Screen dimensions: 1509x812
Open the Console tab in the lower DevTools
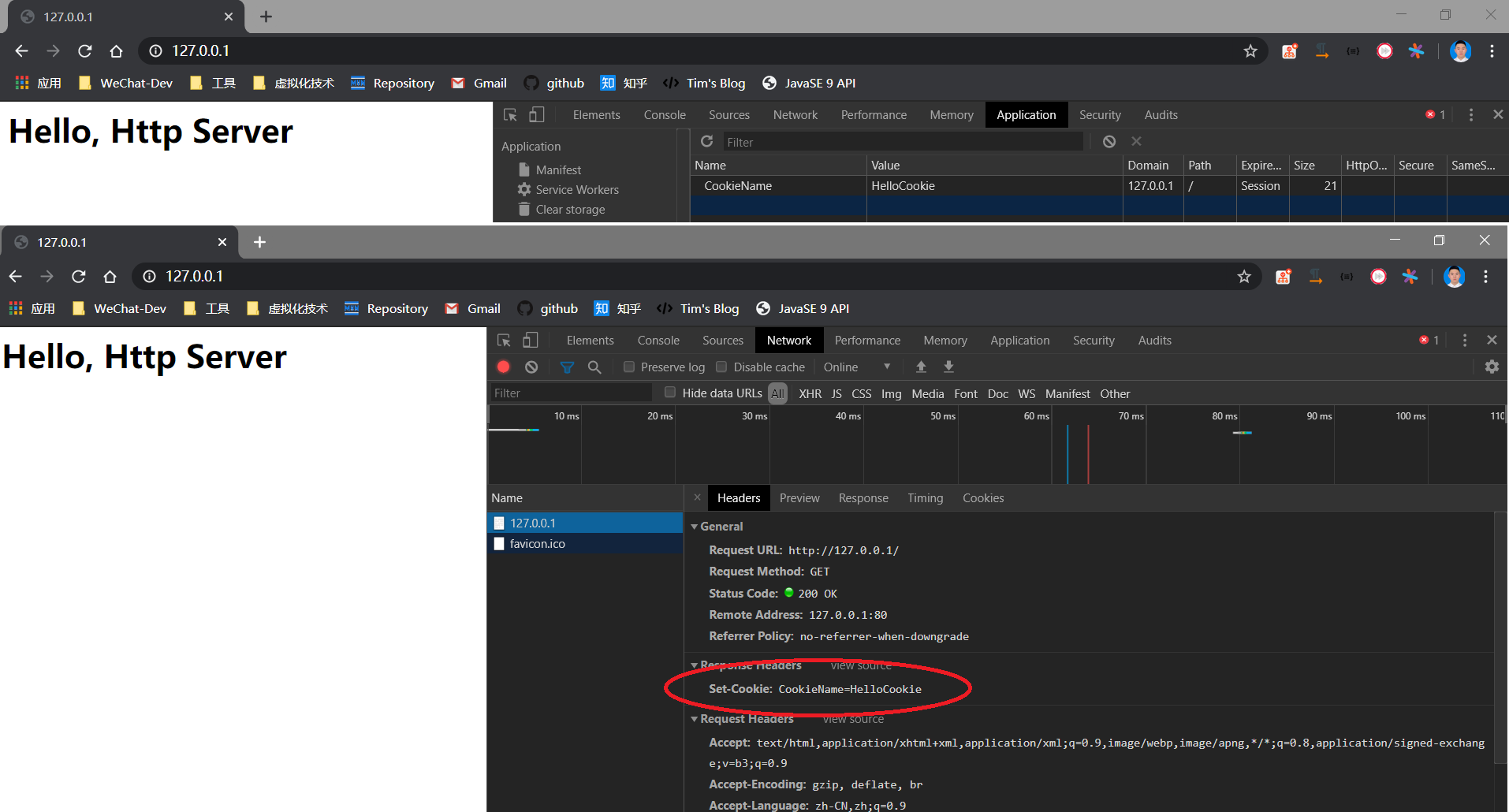point(658,341)
